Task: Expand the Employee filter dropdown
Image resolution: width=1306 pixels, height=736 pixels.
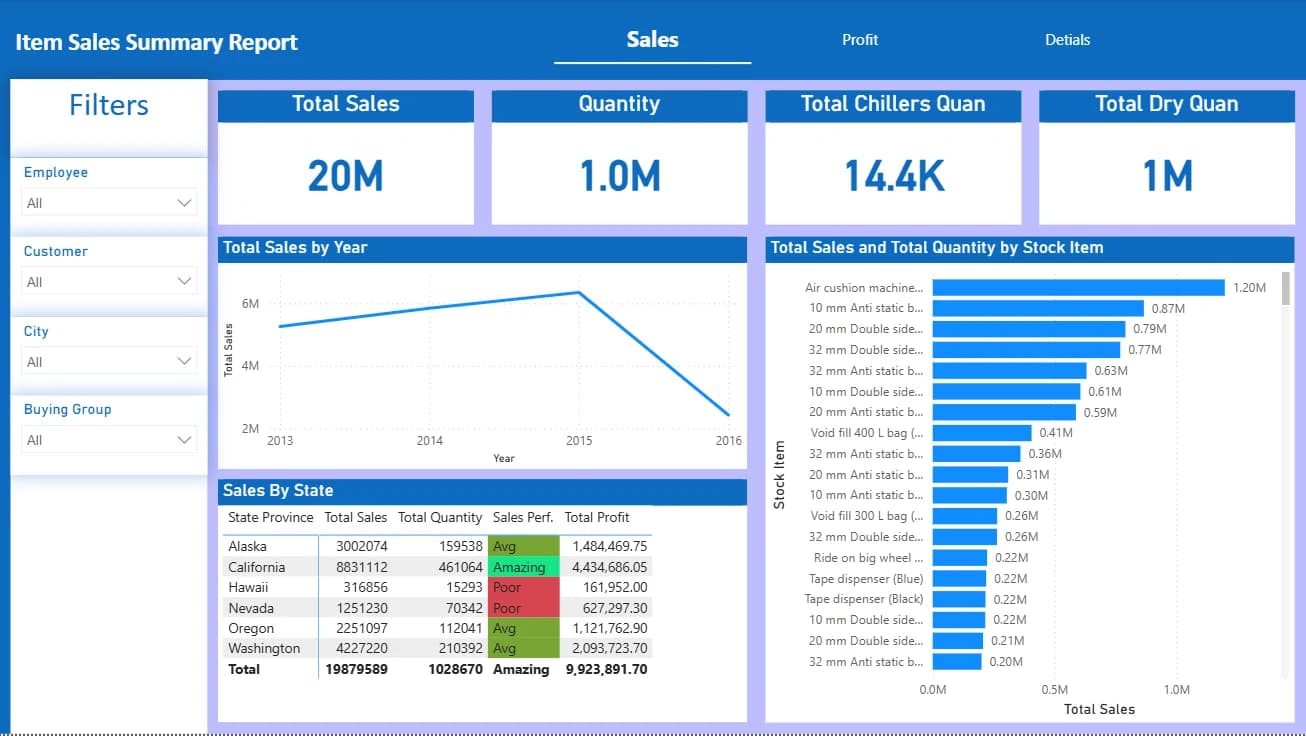Action: click(109, 203)
